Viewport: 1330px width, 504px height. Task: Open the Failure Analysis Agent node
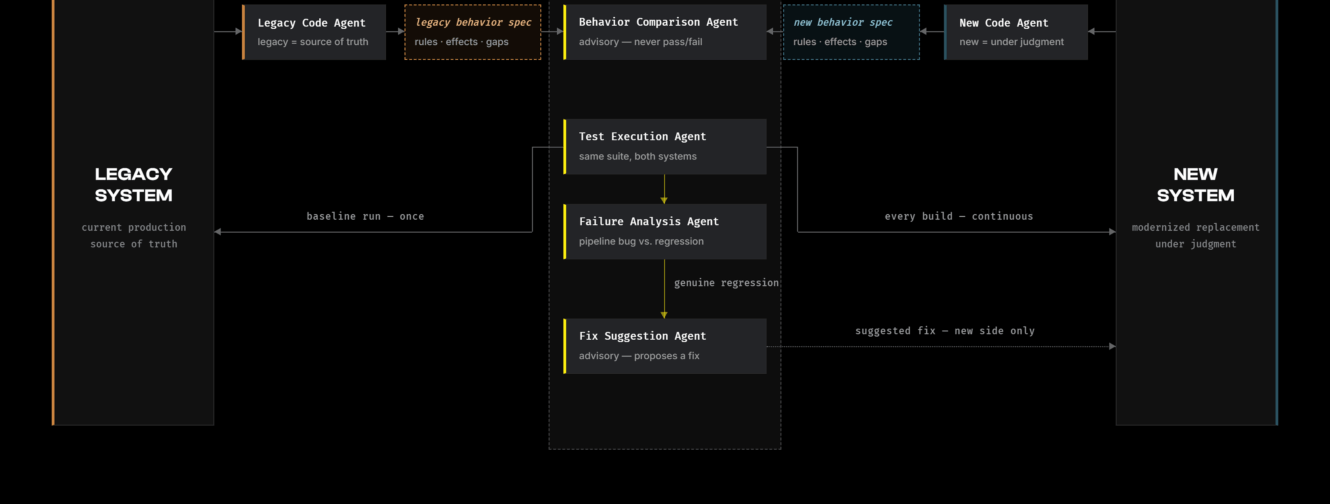coord(665,232)
